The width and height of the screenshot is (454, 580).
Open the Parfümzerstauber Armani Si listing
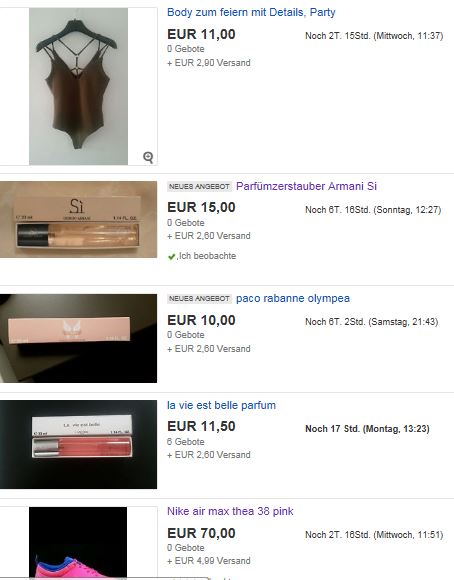click(x=306, y=186)
